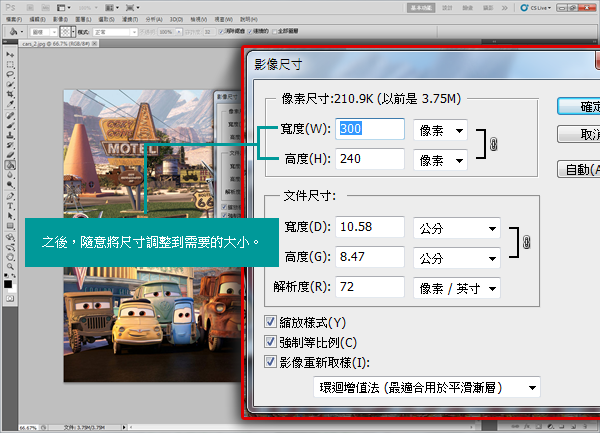600x433 pixels.
Task: Click the document width field showing 10.58
Action: pos(370,227)
